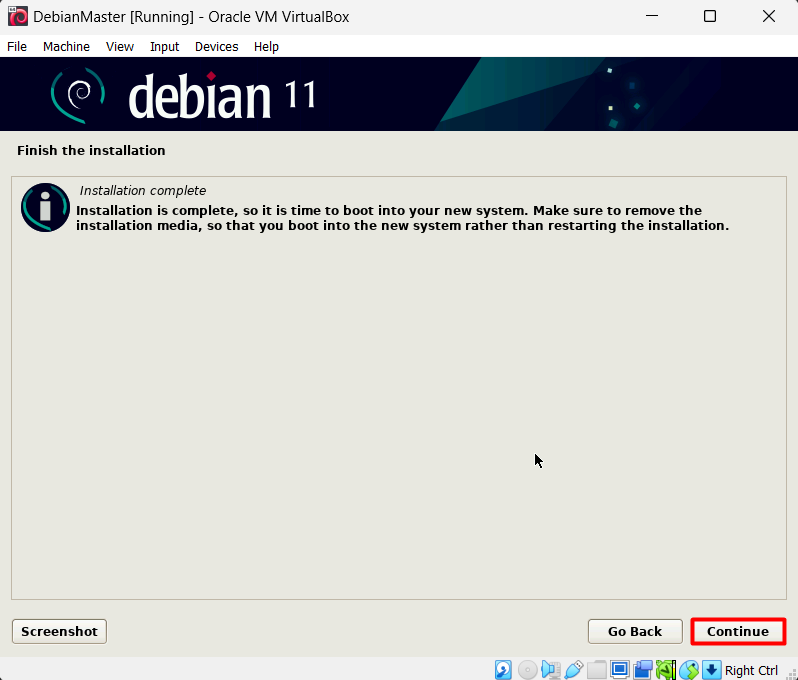Click the Right Ctrl host key label
Viewport: 798px width, 680px height.
coord(751,670)
